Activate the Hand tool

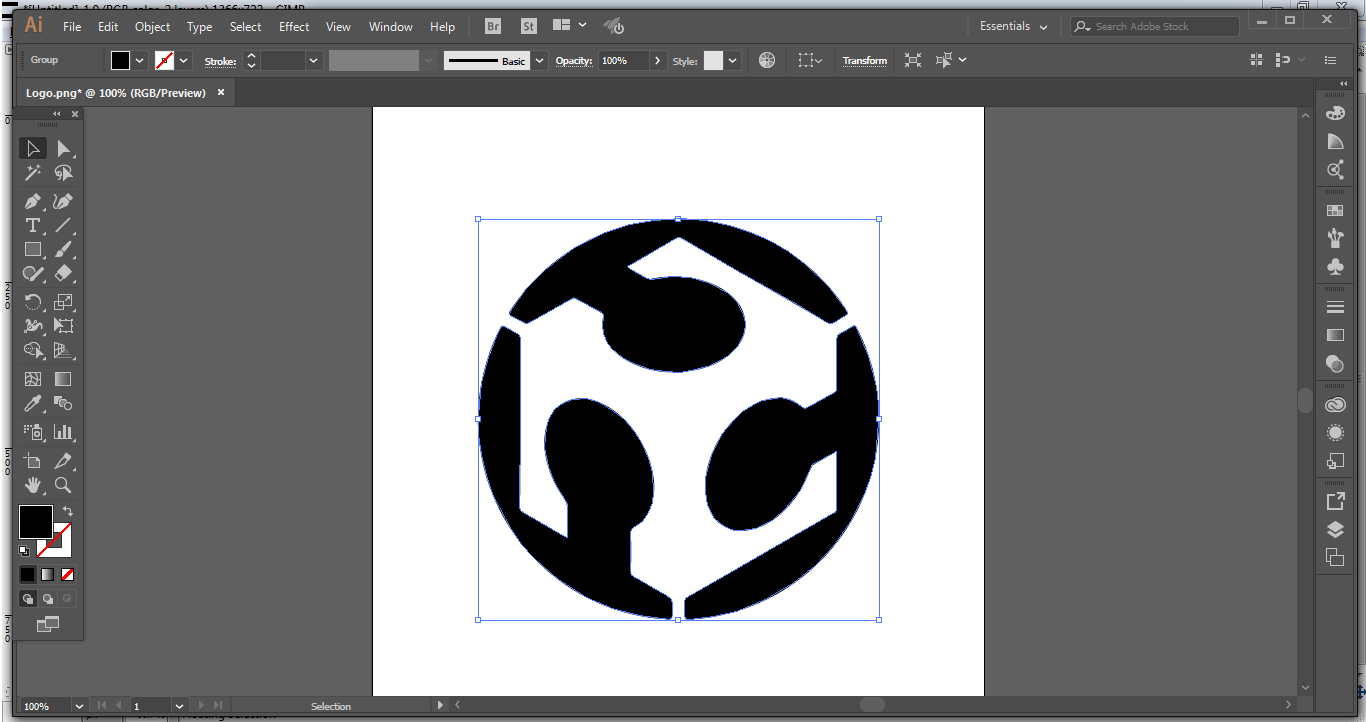tap(33, 485)
